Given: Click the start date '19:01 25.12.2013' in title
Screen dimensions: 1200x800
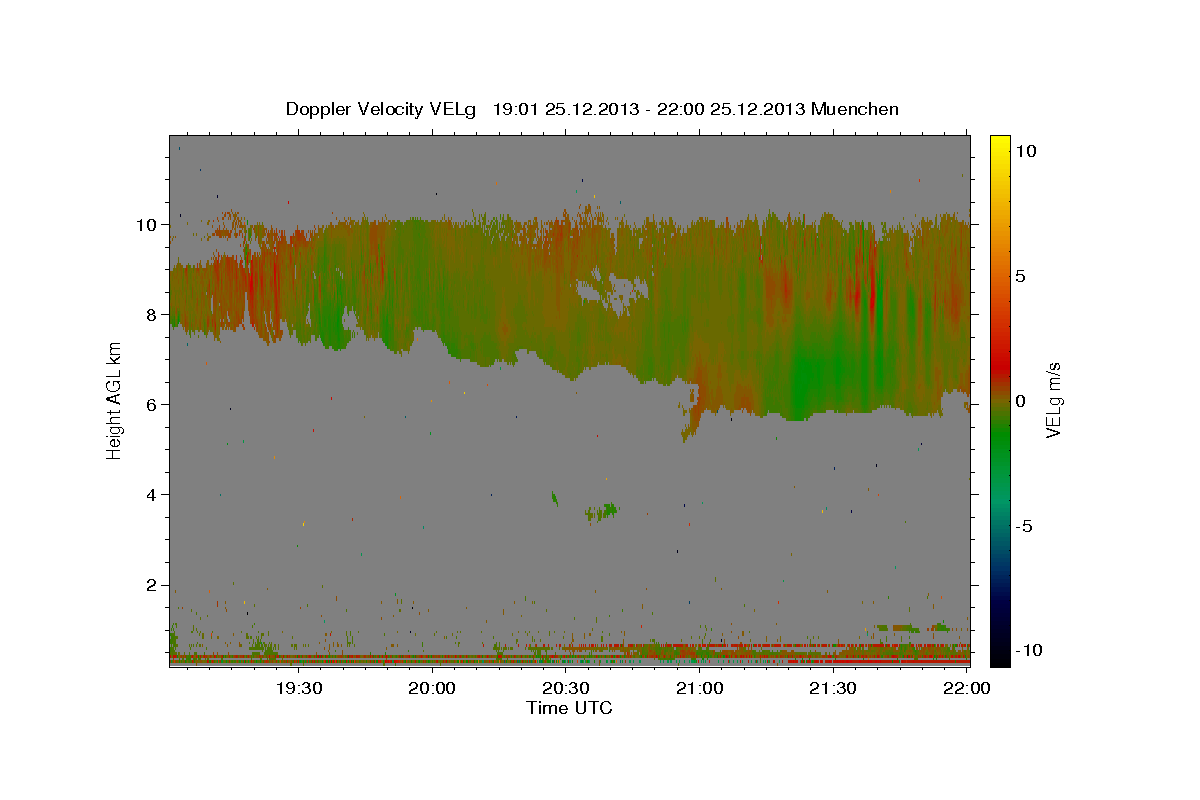Looking at the screenshot, I should [x=564, y=109].
